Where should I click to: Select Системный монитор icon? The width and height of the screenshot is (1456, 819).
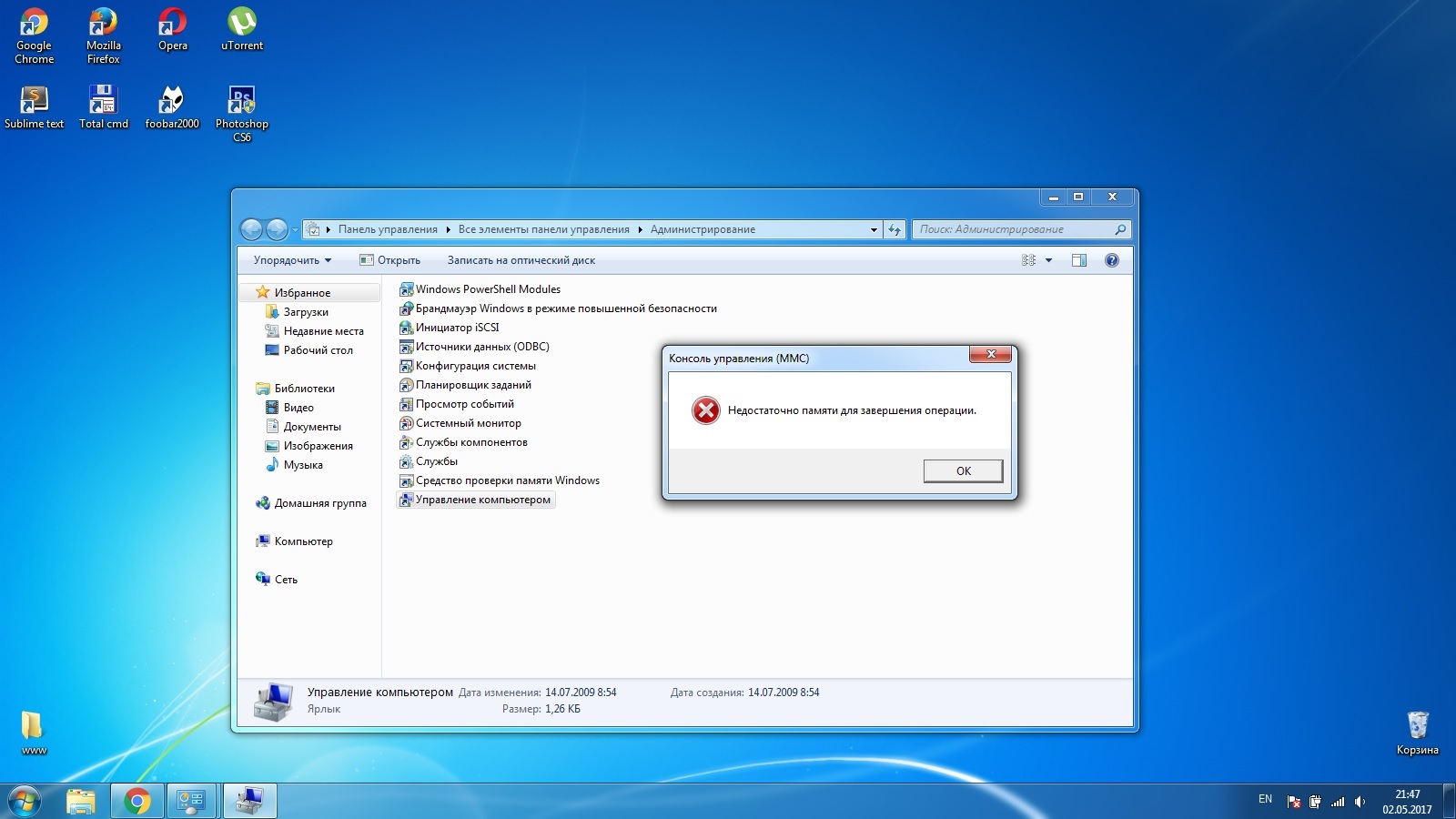point(407,423)
